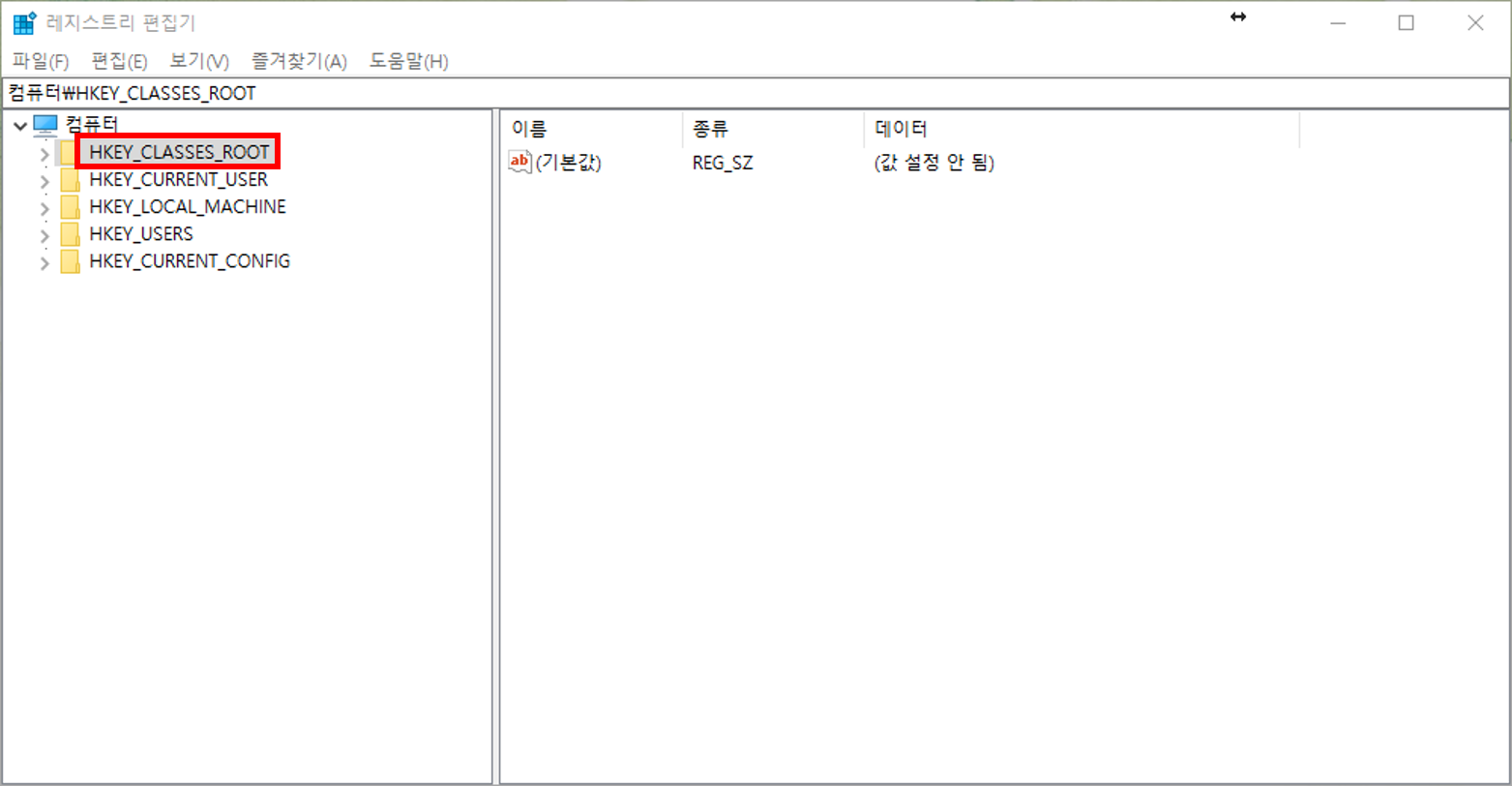Collapse the 컴퓨터 tree node

19,125
